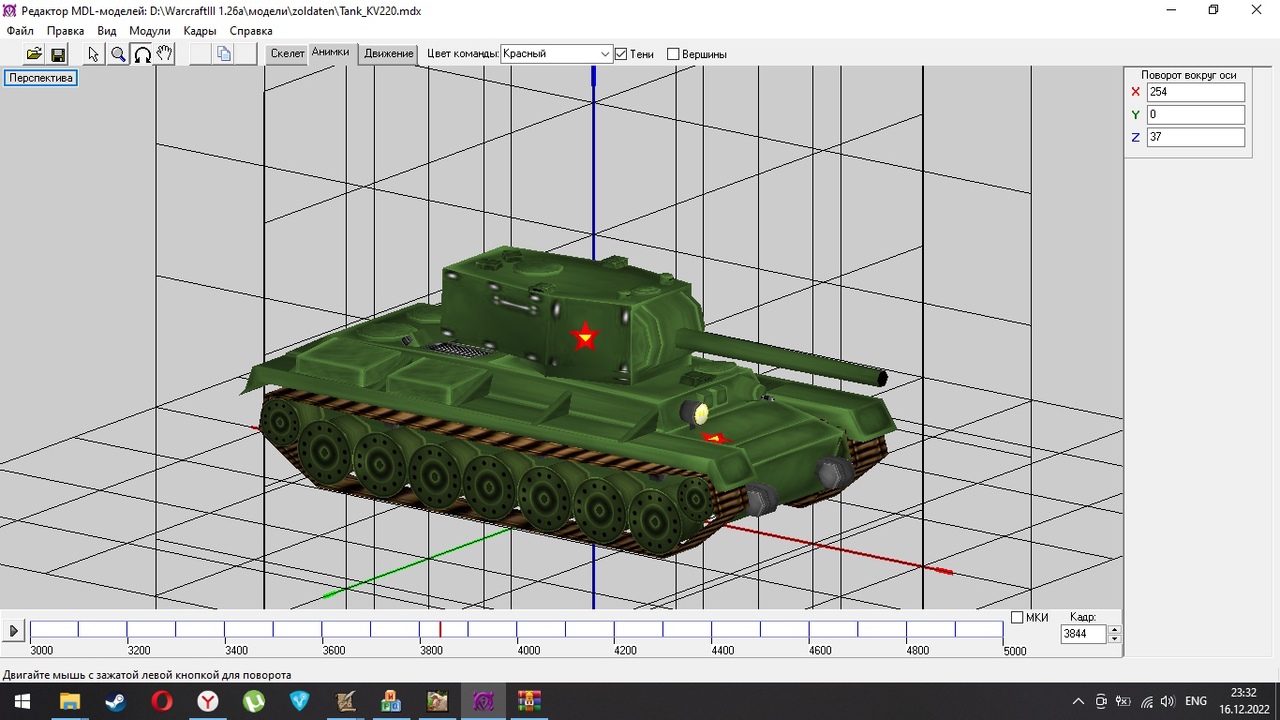Screen dimensions: 1280x720
Task: Save the model with the floppy disk icon
Action: [58, 54]
